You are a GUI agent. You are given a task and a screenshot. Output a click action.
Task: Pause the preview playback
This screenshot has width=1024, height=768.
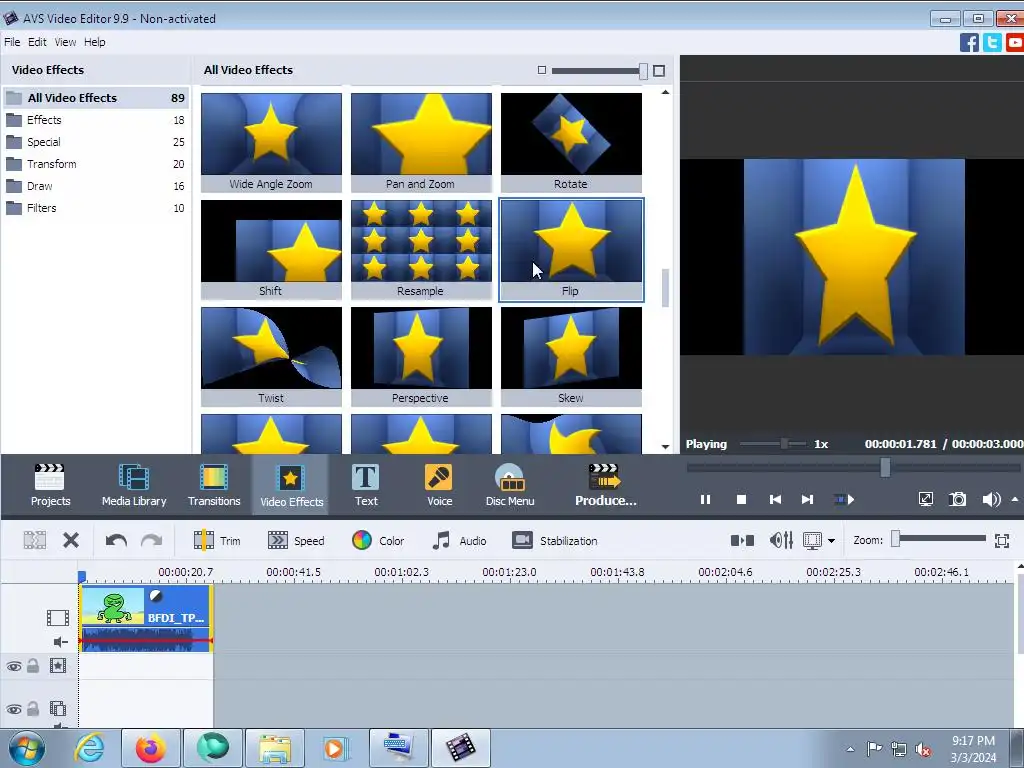point(705,500)
